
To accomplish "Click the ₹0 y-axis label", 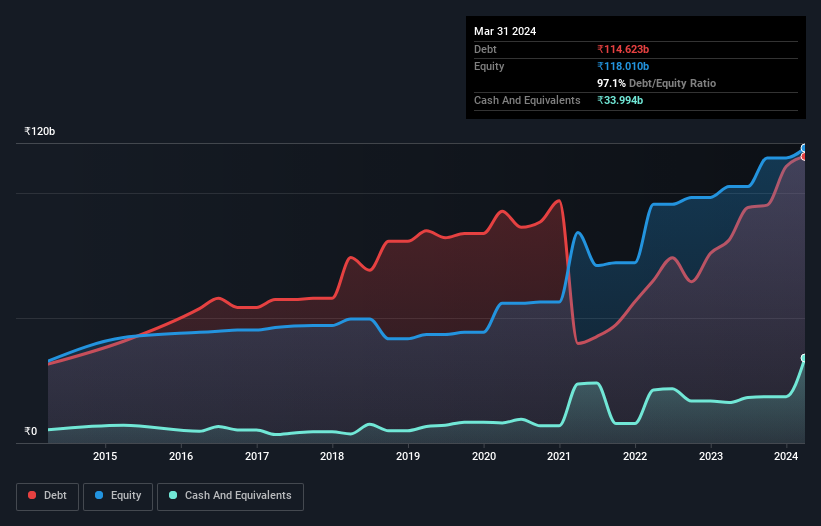I will [30, 431].
